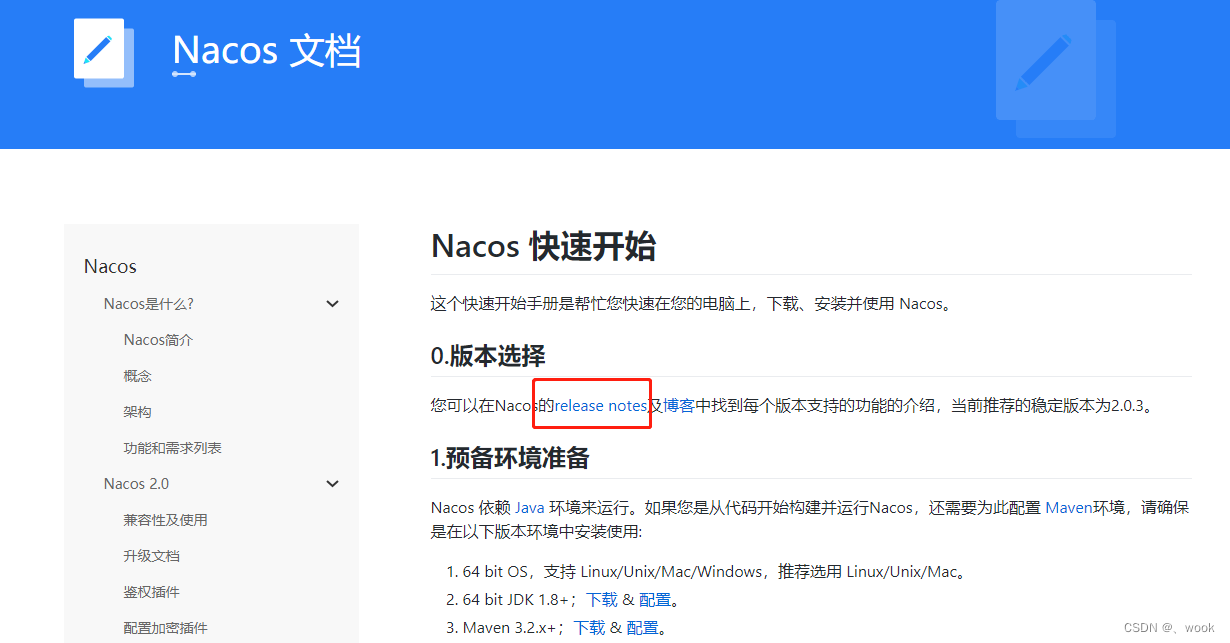1230x643 pixels.
Task: Click "配置" link in the Maven line
Action: coord(642,628)
